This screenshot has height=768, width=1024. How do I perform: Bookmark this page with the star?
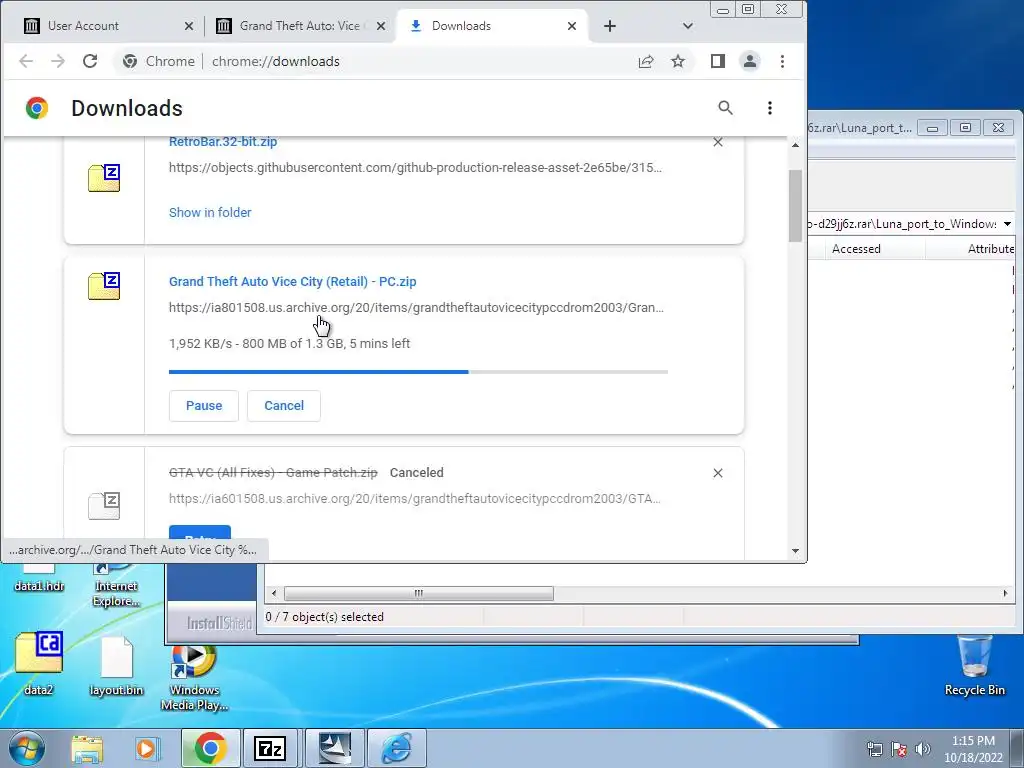[x=678, y=61]
